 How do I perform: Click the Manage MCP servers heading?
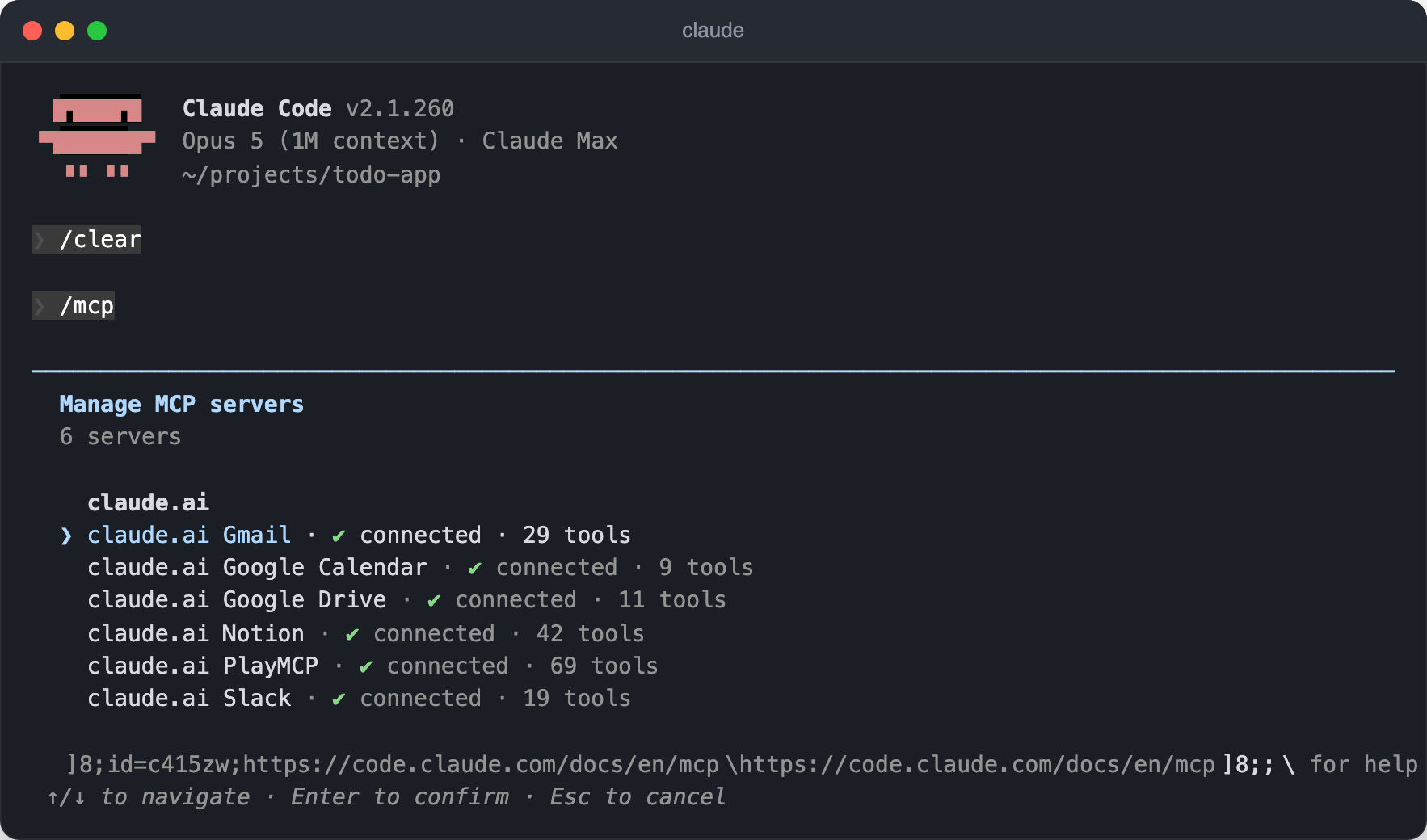pyautogui.click(x=182, y=404)
